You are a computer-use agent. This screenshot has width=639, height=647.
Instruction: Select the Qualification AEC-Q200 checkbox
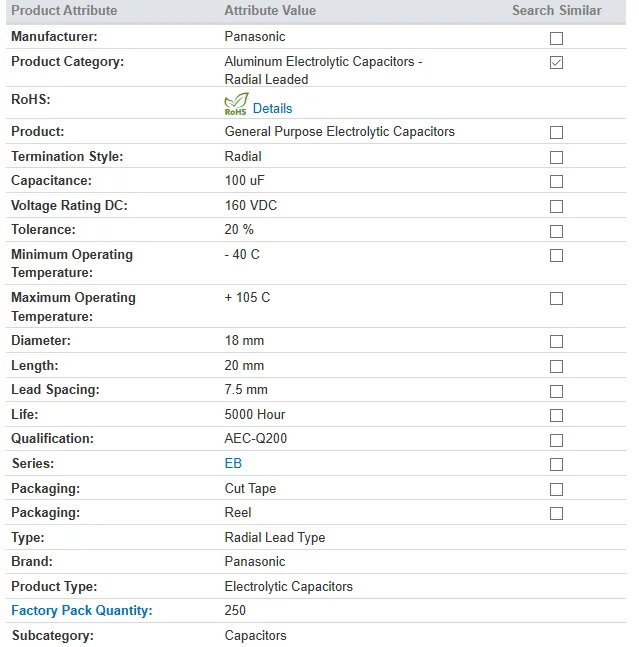556,440
